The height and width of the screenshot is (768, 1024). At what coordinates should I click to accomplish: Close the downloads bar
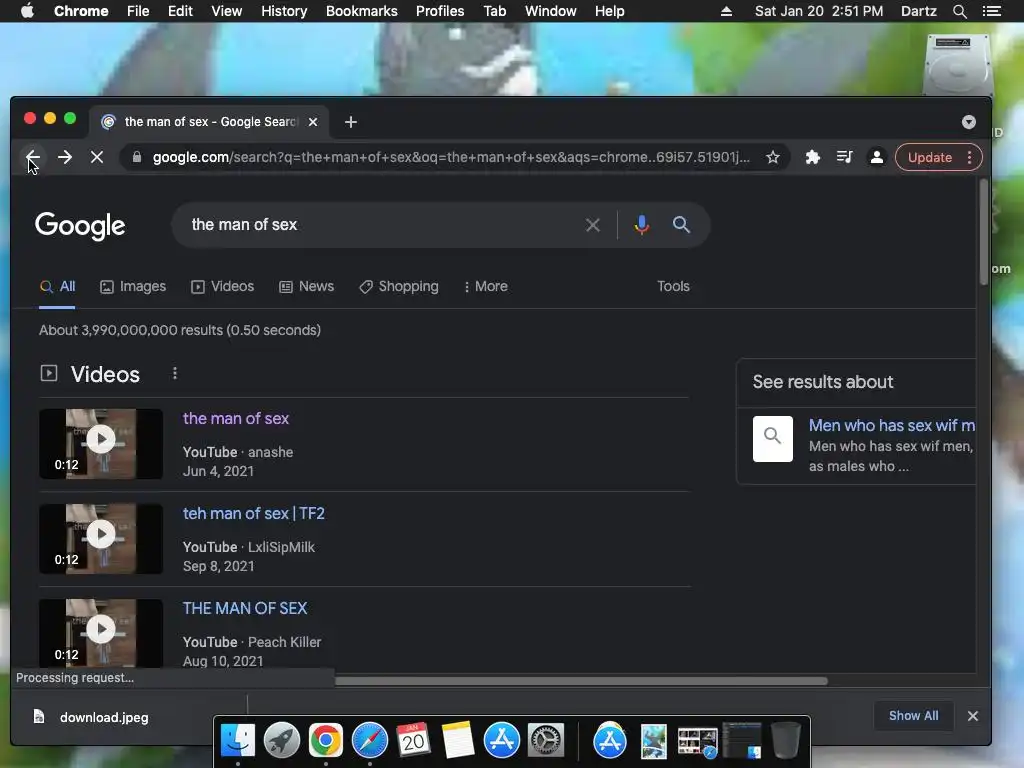(972, 716)
